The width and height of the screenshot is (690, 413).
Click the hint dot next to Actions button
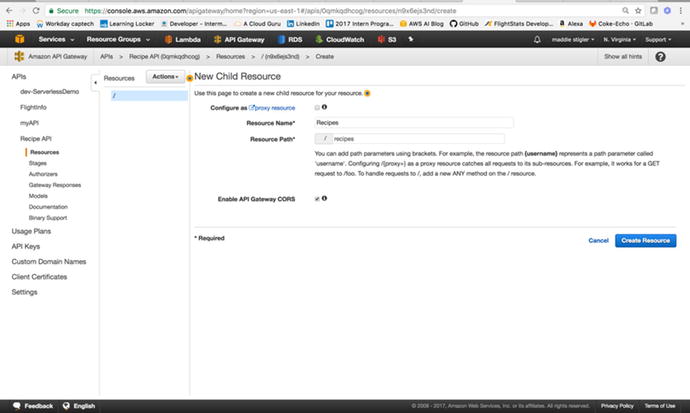coord(190,78)
